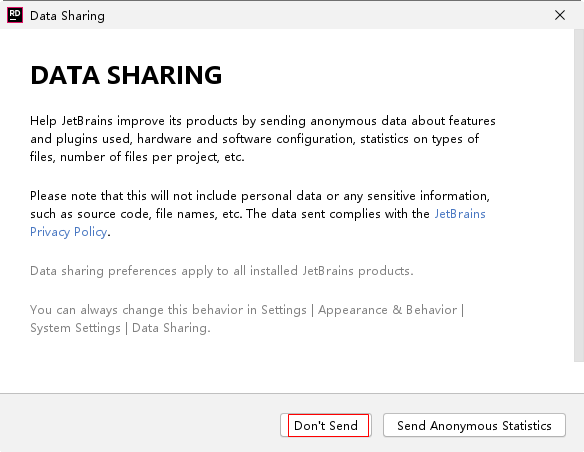The image size is (584, 452).
Task: Close the Data Sharing dialog
Action: point(560,15)
